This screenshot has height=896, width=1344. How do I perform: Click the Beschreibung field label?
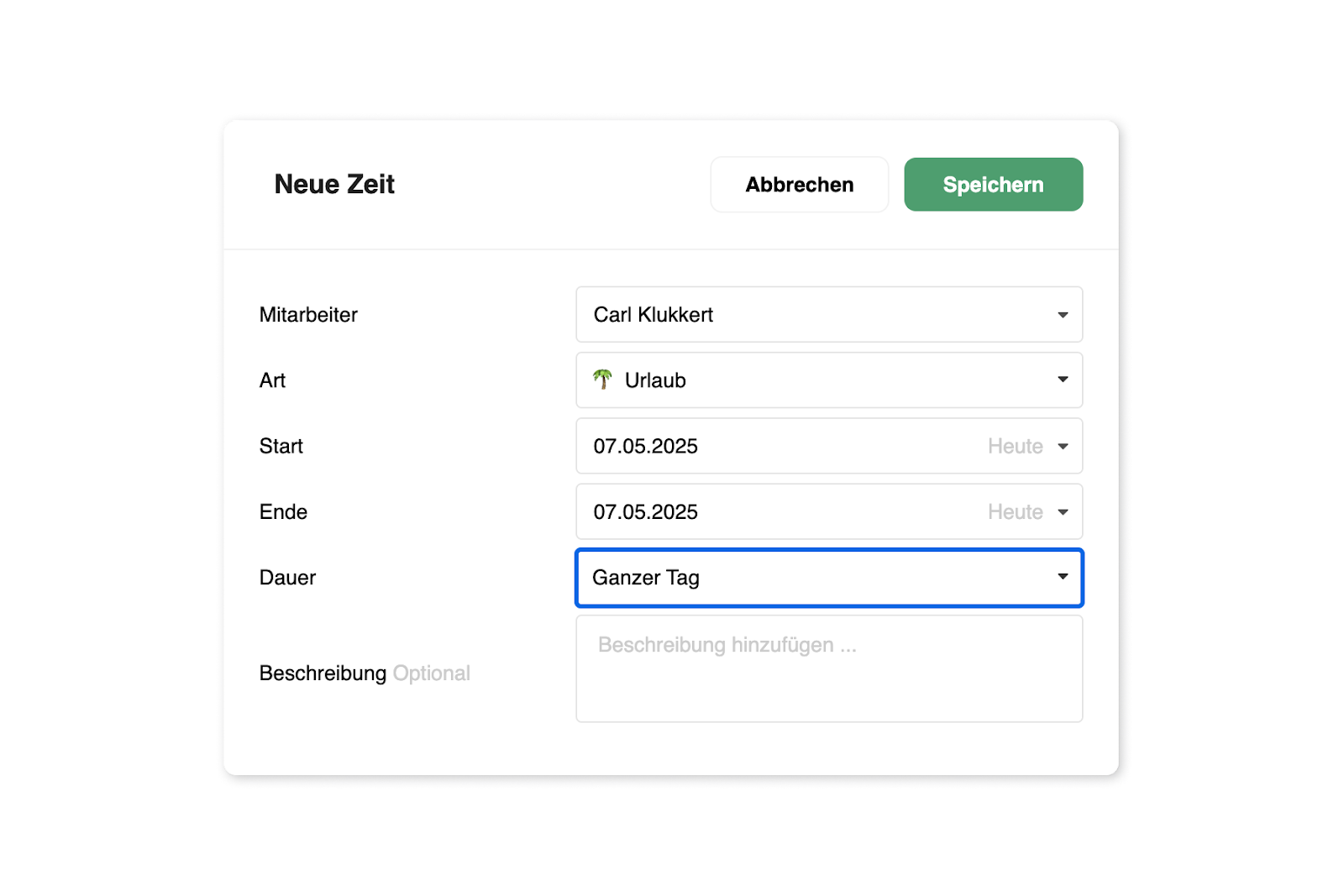tap(323, 673)
